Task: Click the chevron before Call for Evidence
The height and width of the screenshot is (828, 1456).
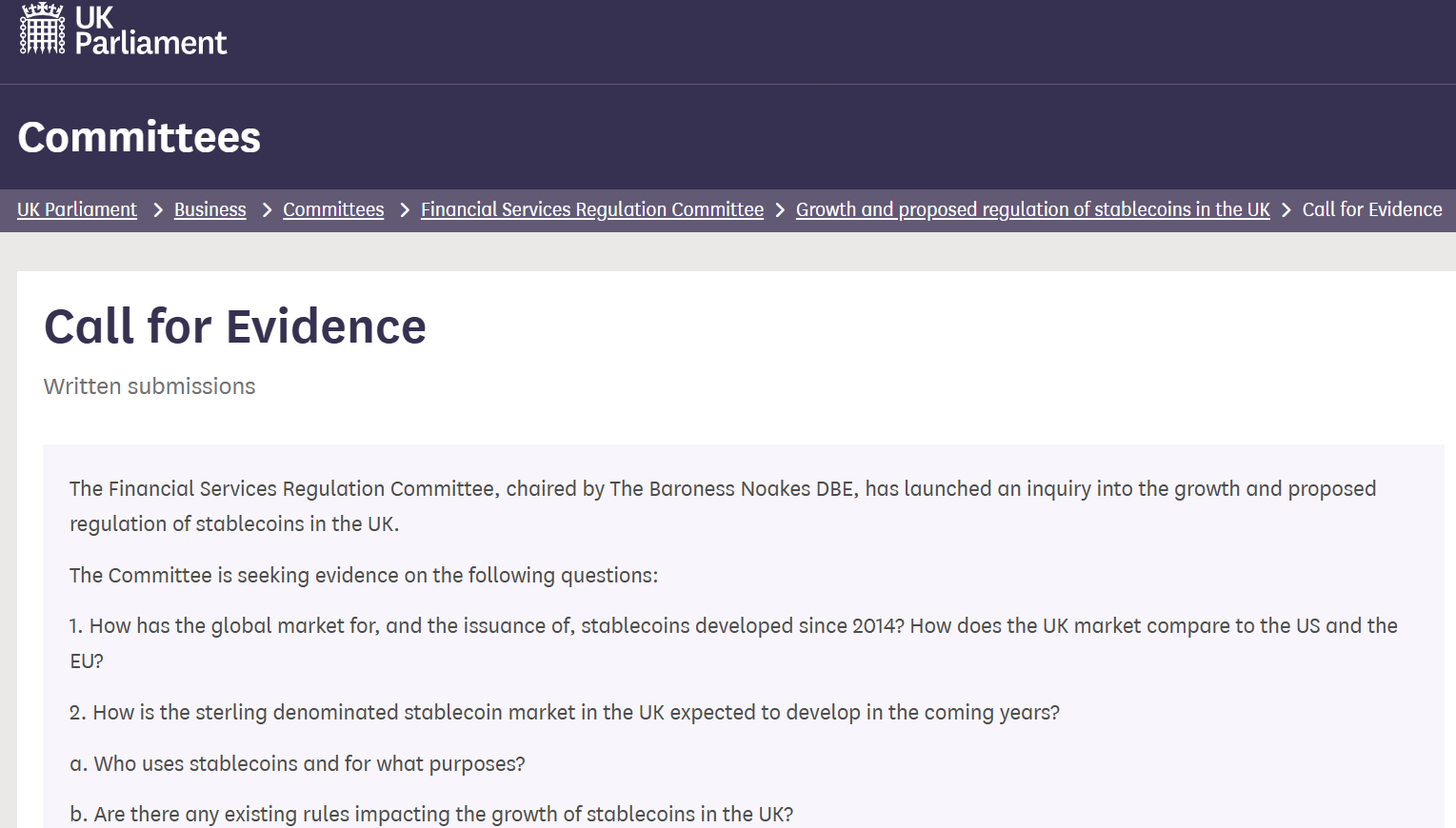Action: point(1286,210)
